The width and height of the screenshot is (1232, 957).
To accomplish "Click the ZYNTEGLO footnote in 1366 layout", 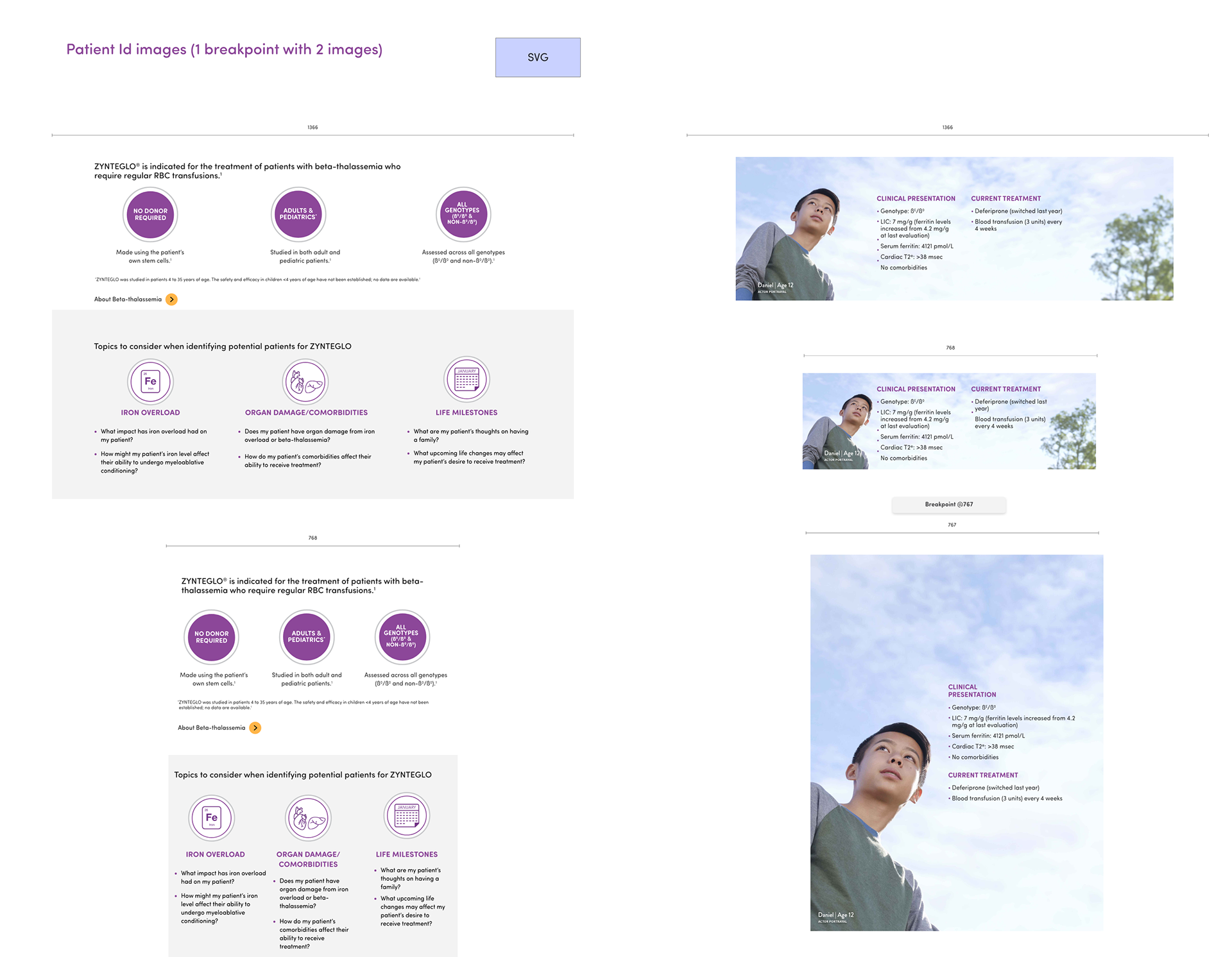I will (x=257, y=280).
